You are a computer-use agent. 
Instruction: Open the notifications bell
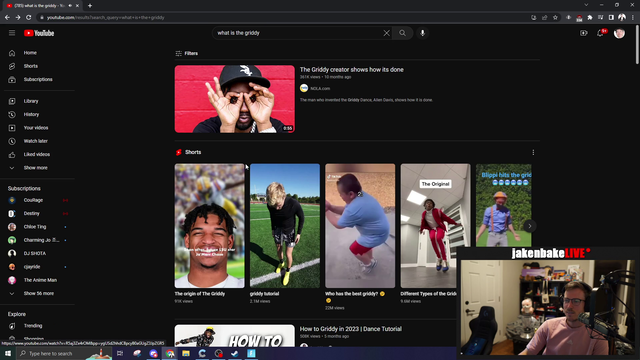(600, 33)
